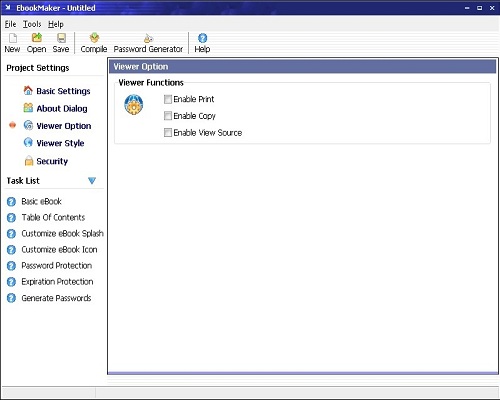Enable the Print checkbox
500x400 pixels.
tap(168, 99)
